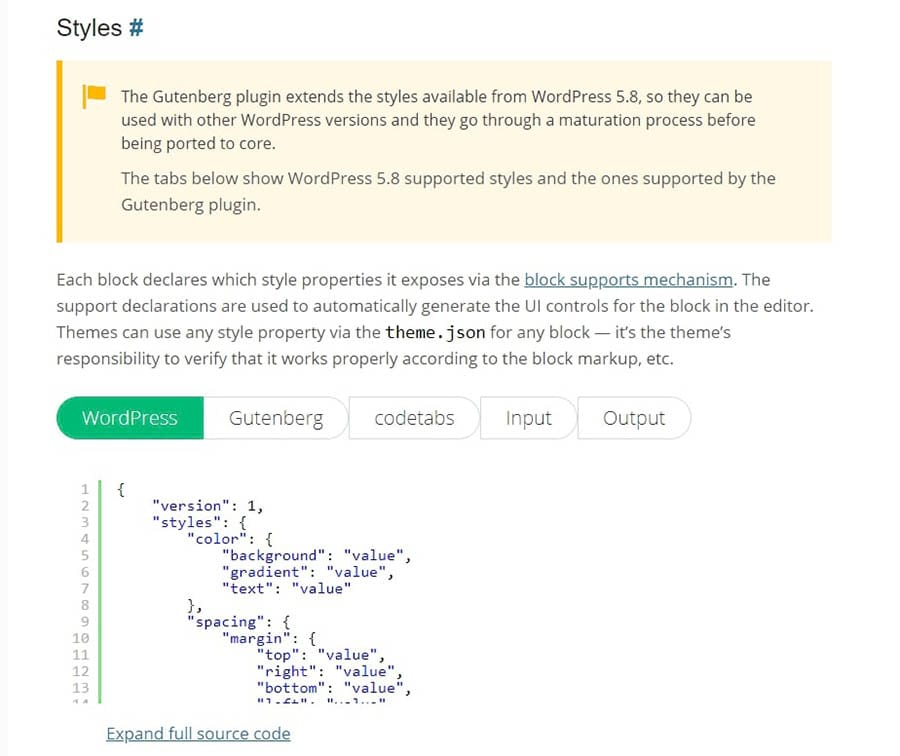Switch to the Gutenberg tab
The height and width of the screenshot is (756, 900).
(276, 418)
